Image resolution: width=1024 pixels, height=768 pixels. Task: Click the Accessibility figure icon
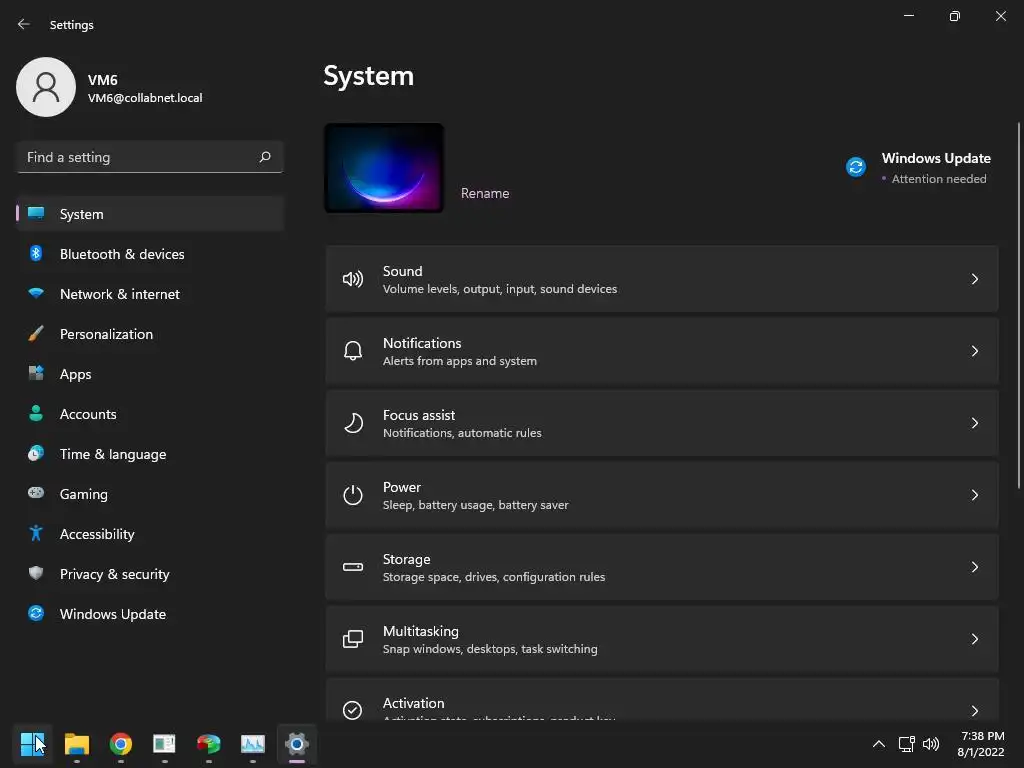click(x=36, y=534)
